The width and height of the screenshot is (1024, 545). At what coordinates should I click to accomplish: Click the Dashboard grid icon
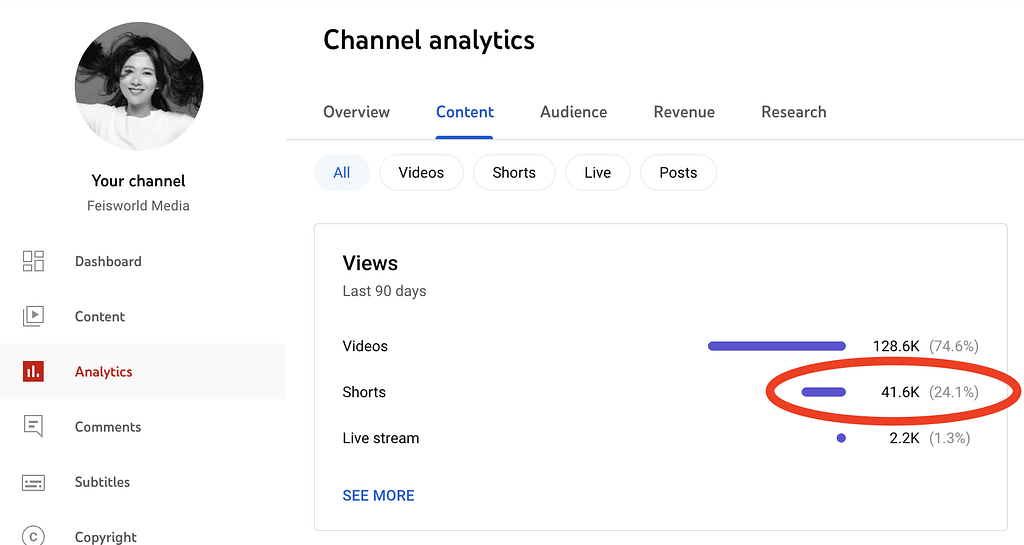pos(33,261)
